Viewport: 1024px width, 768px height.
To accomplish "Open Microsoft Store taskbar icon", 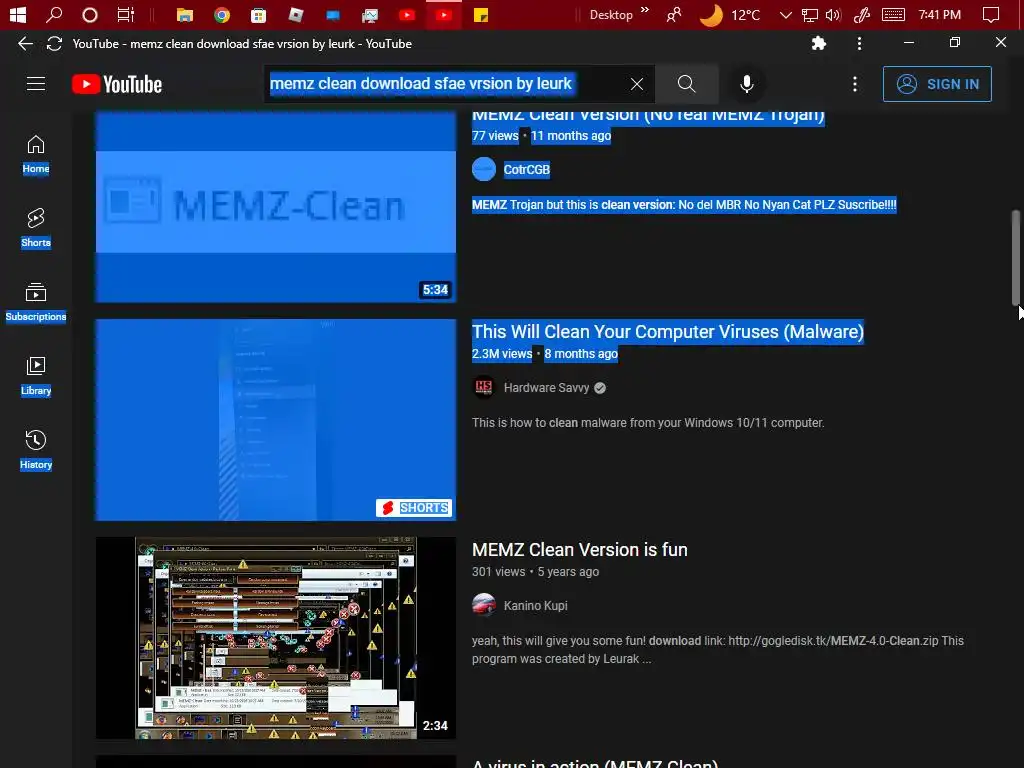I will pyautogui.click(x=259, y=14).
